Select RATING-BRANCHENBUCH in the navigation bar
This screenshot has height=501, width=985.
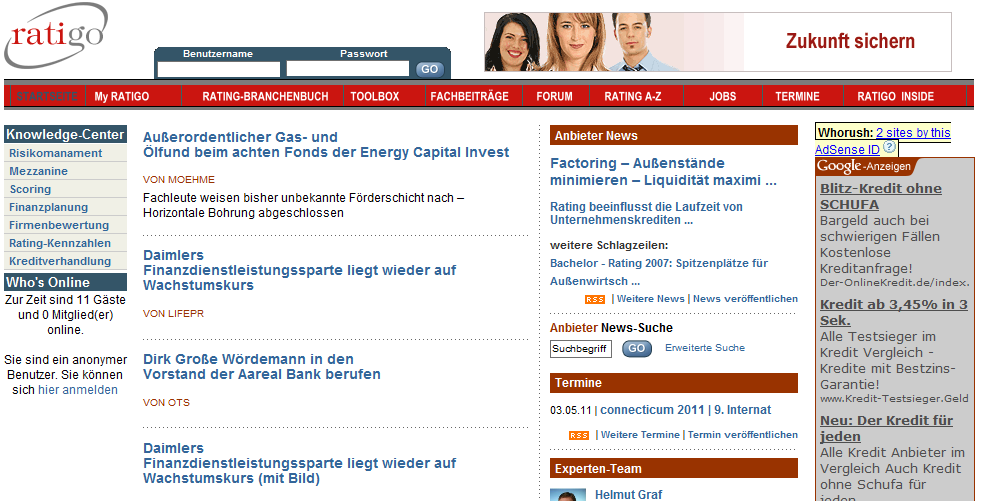[x=265, y=97]
